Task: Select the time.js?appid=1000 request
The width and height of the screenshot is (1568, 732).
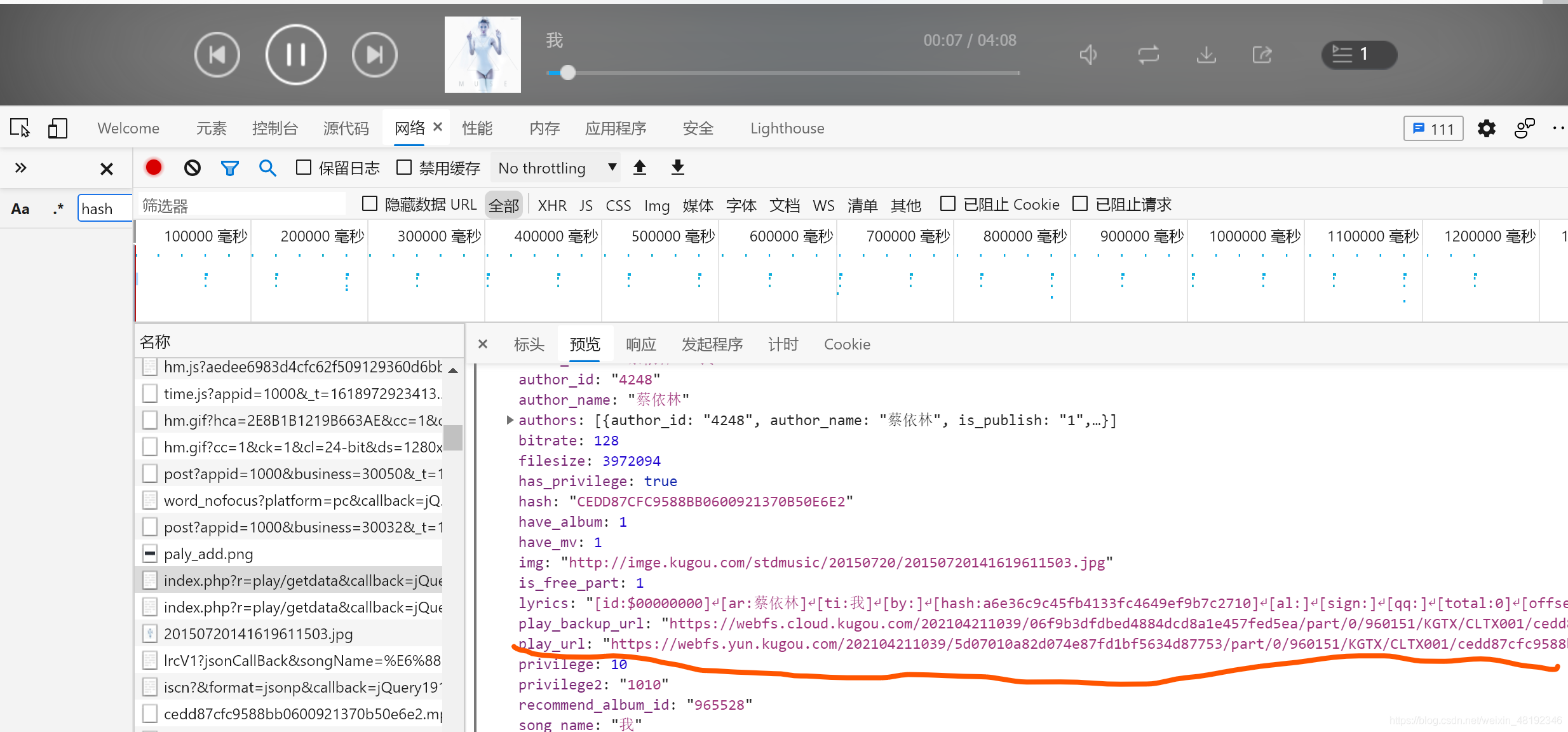Action: 288,394
